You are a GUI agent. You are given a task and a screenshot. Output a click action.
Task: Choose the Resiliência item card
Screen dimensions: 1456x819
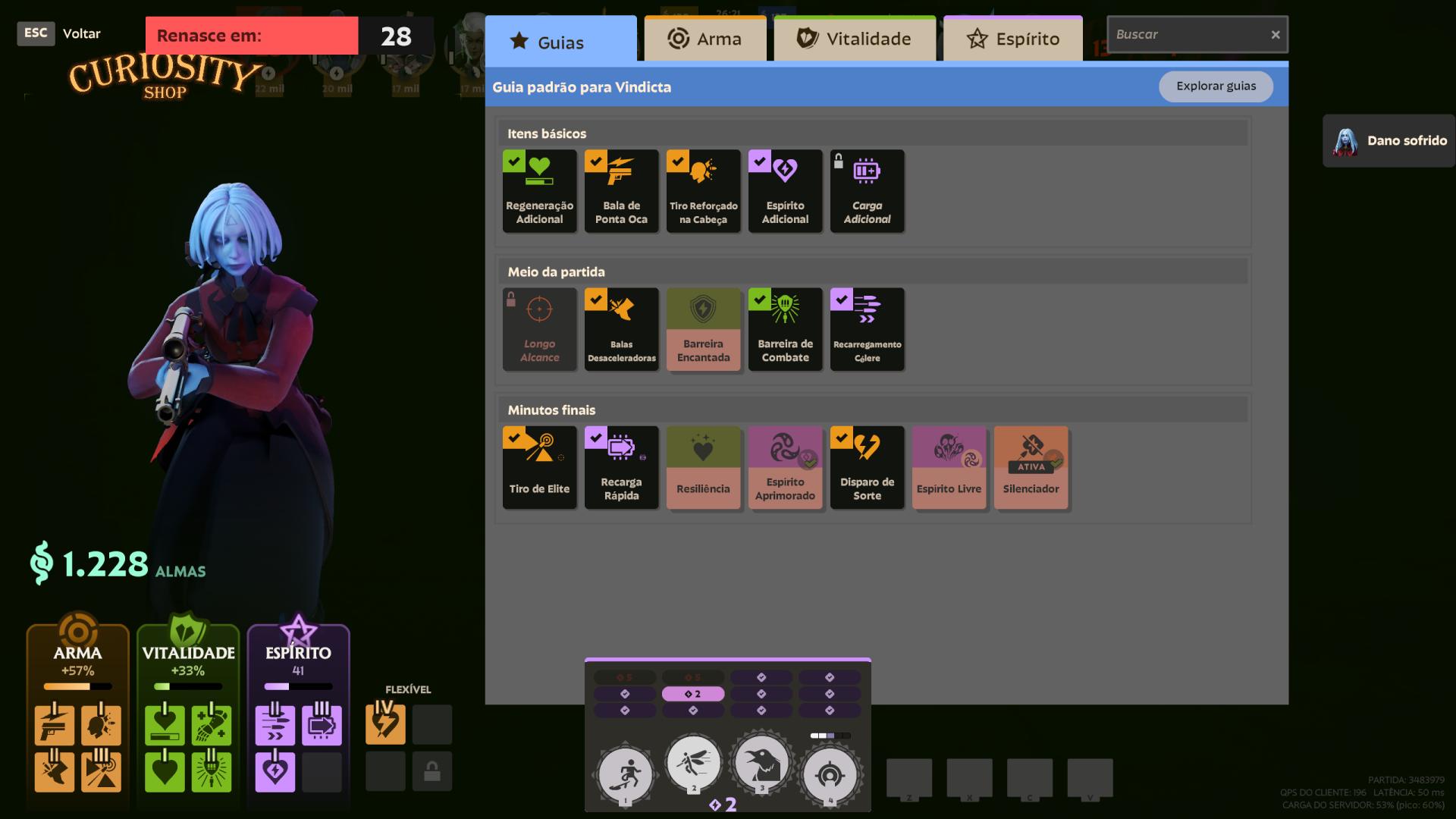pos(703,467)
